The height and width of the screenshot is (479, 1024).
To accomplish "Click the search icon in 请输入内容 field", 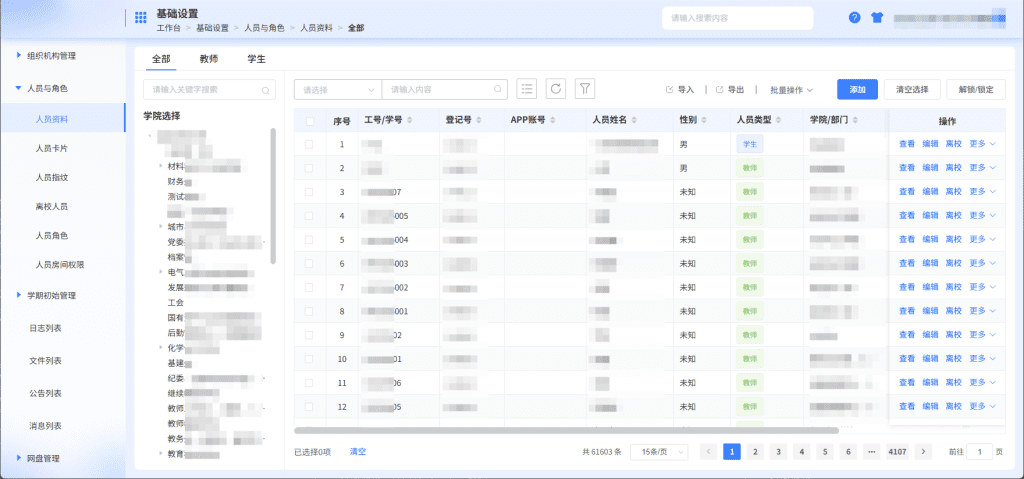I will pos(498,90).
